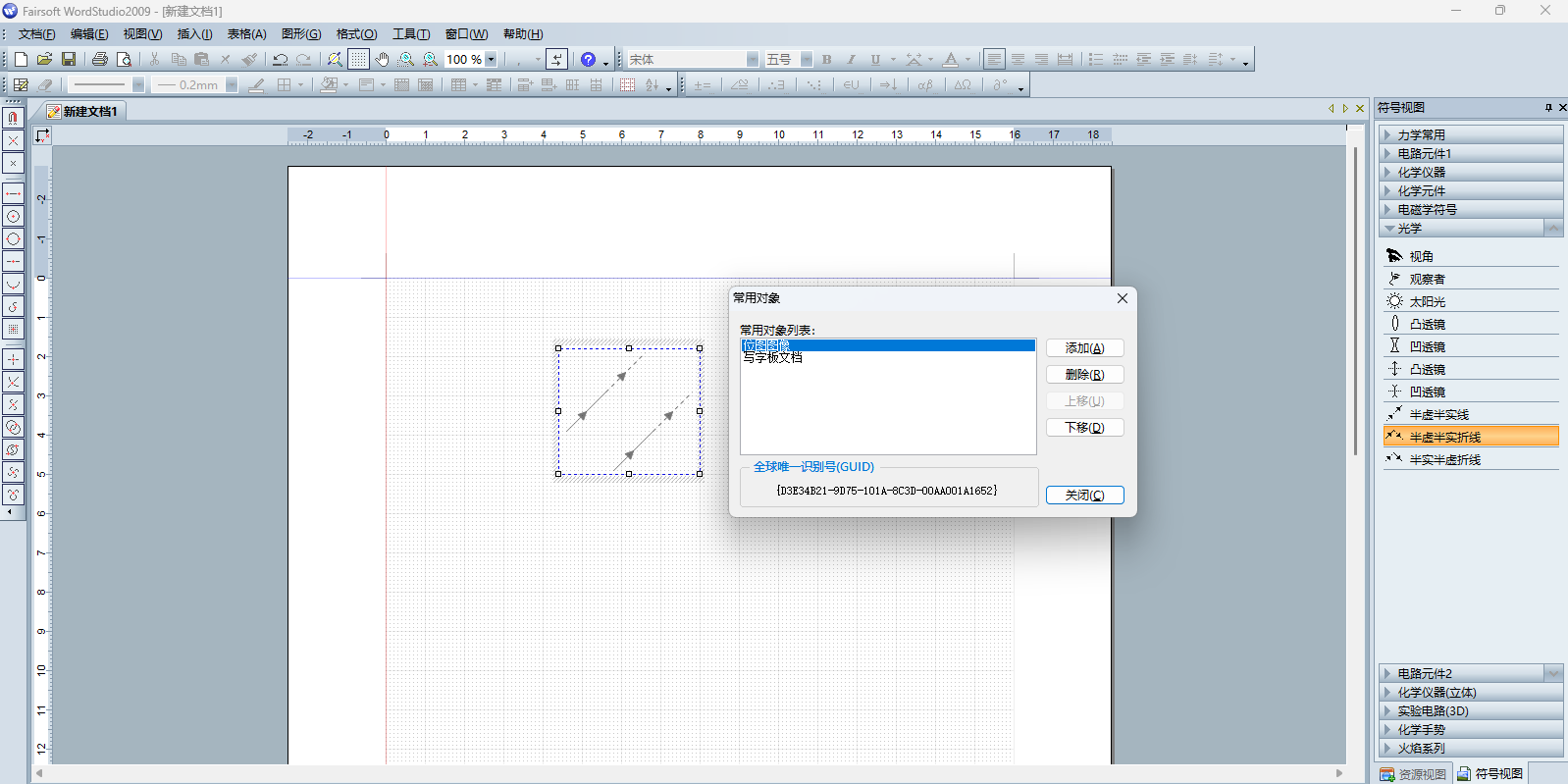Click the Undo arrow icon
The height and width of the screenshot is (784, 1568).
point(281,60)
